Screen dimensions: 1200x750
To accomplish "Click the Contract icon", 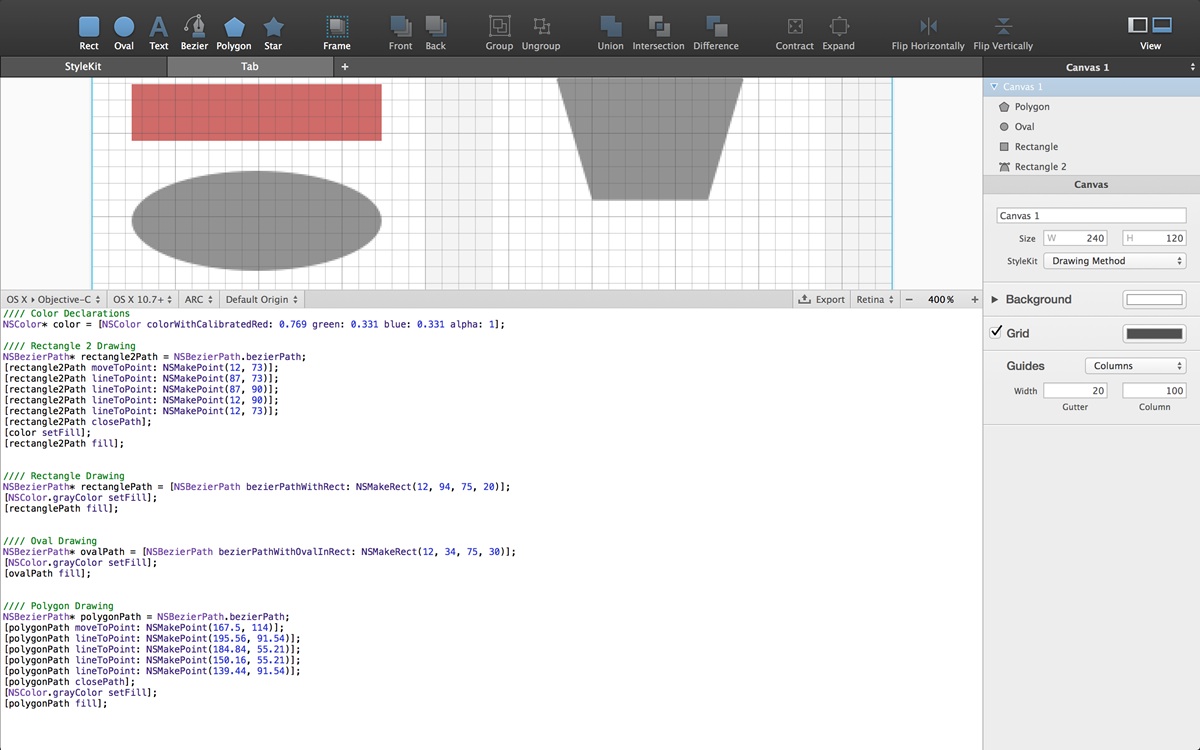I will (795, 33).
